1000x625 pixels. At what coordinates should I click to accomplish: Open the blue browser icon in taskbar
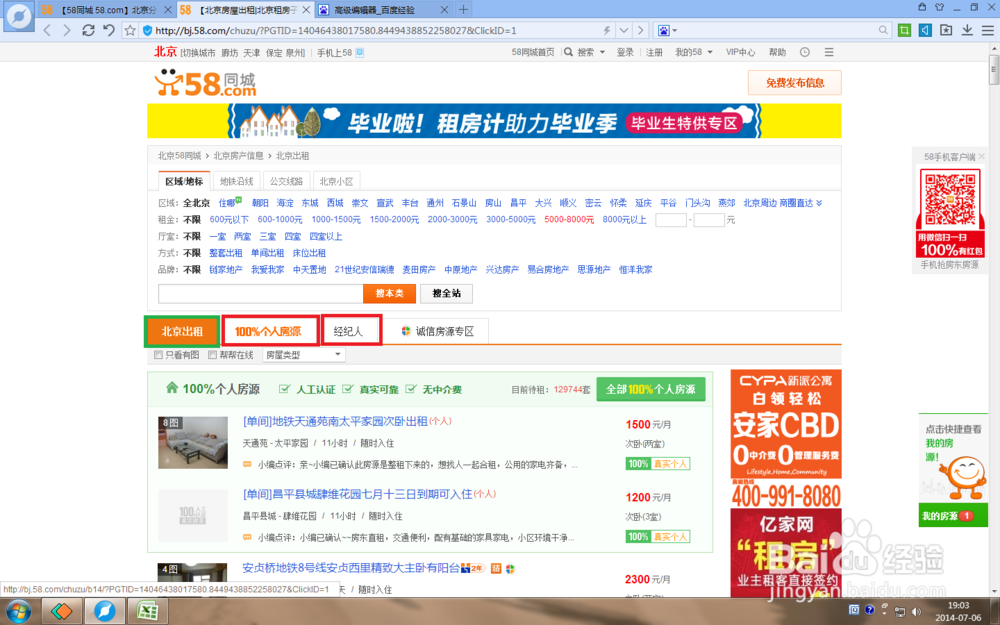[105, 611]
